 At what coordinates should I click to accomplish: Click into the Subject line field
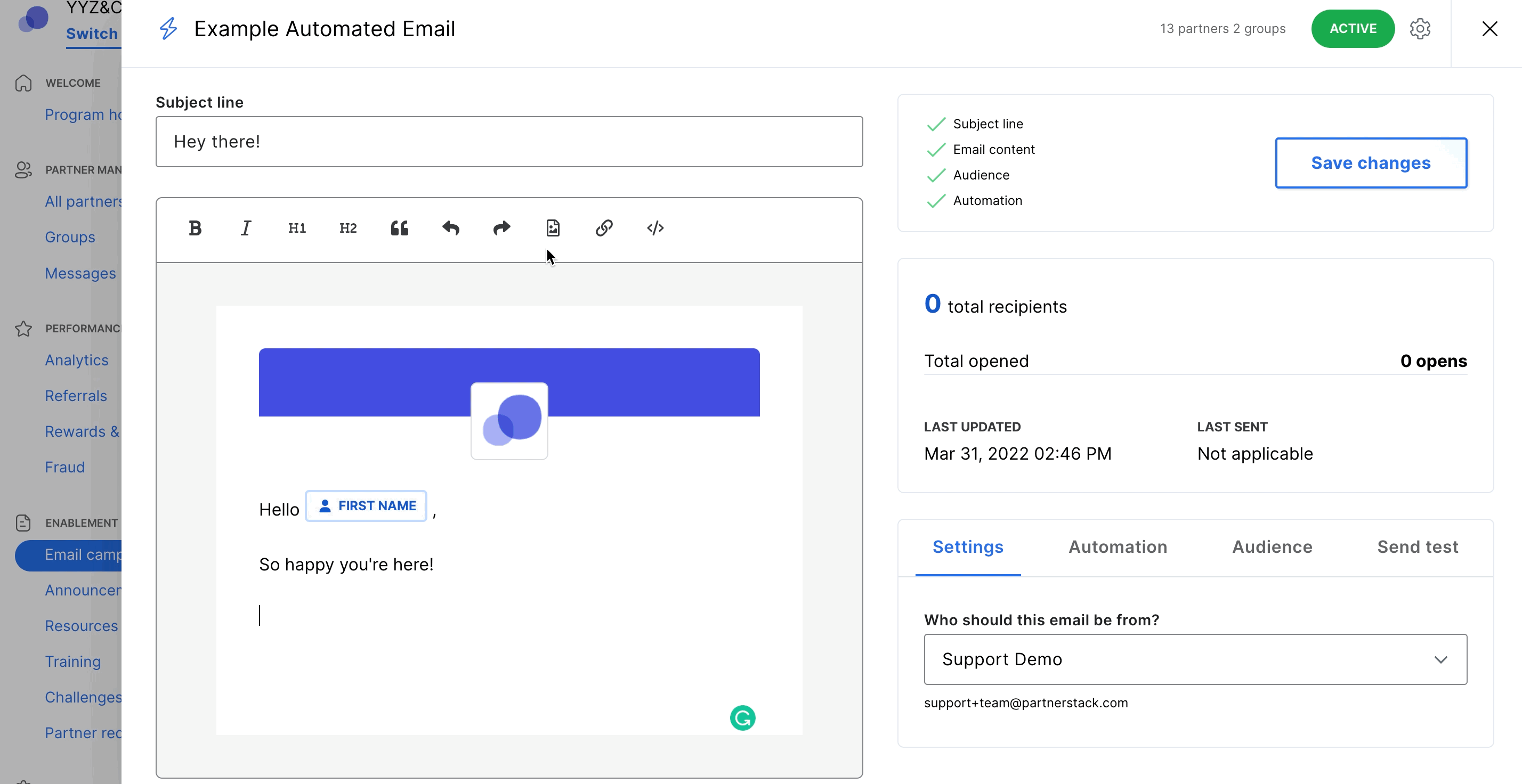click(x=509, y=142)
